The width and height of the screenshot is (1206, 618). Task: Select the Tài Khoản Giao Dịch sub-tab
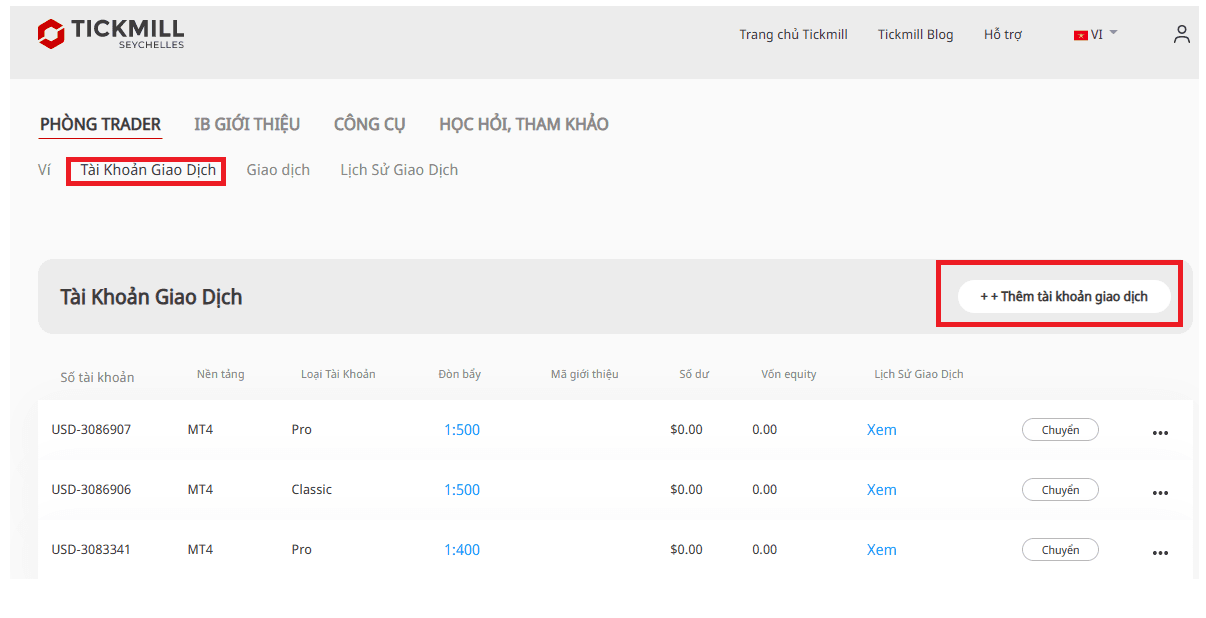(148, 170)
